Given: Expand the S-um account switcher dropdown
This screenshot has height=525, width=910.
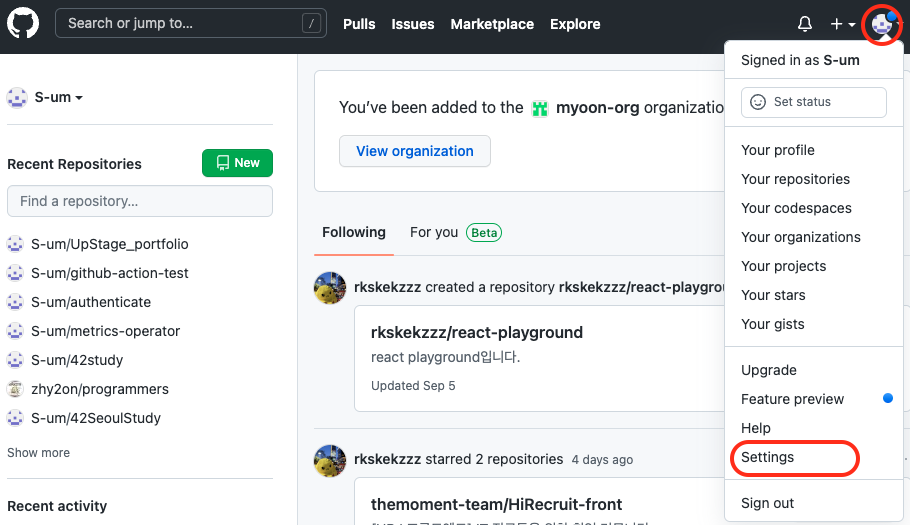Looking at the screenshot, I should [x=46, y=97].
